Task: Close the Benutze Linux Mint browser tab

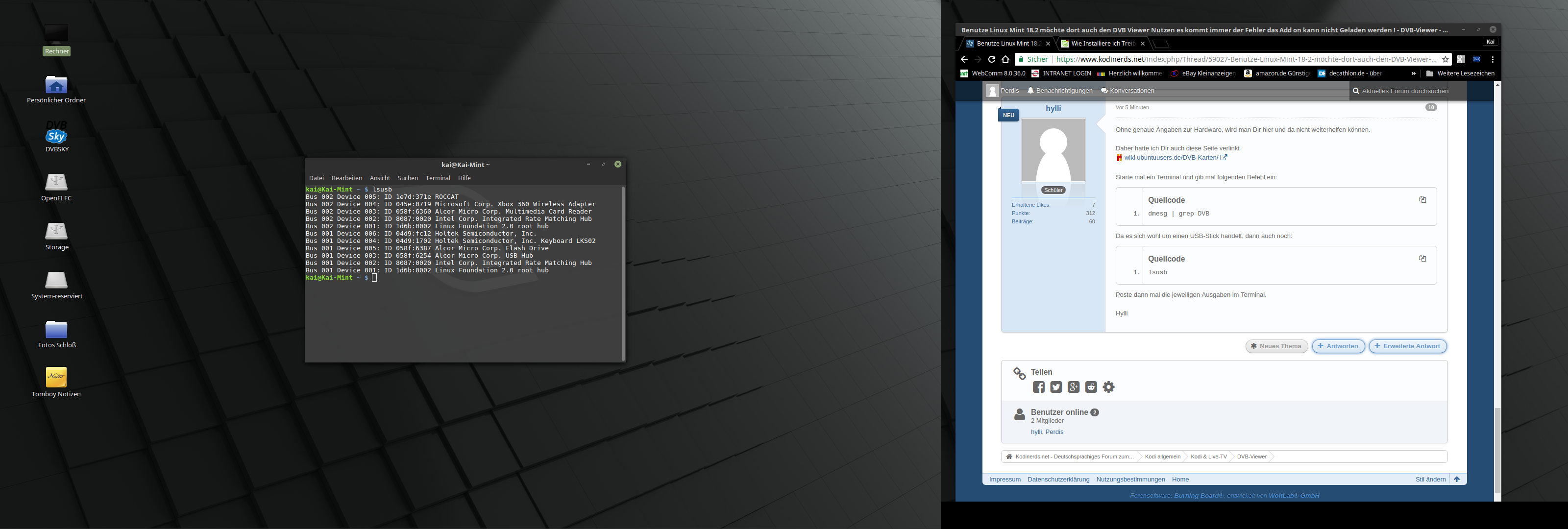Action: click(1048, 43)
